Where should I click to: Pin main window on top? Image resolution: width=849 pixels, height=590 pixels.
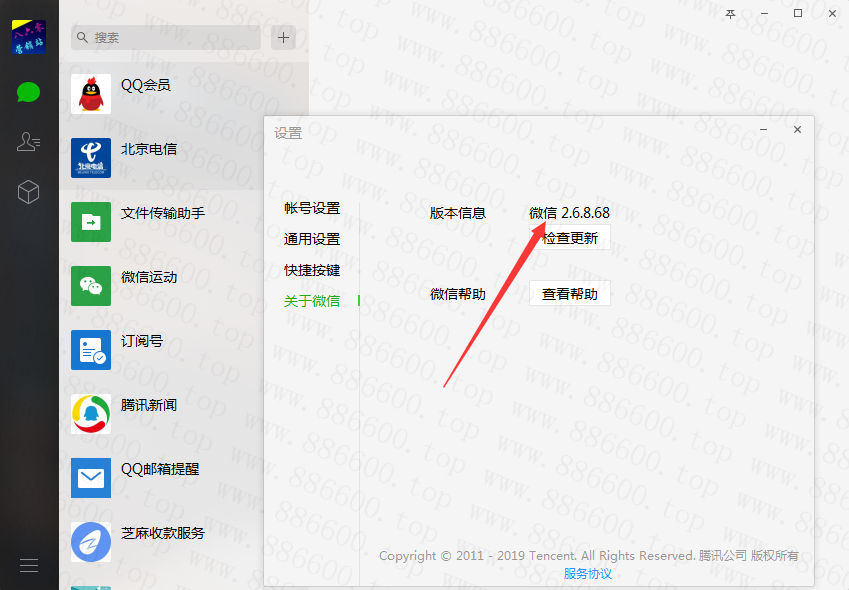pyautogui.click(x=730, y=14)
